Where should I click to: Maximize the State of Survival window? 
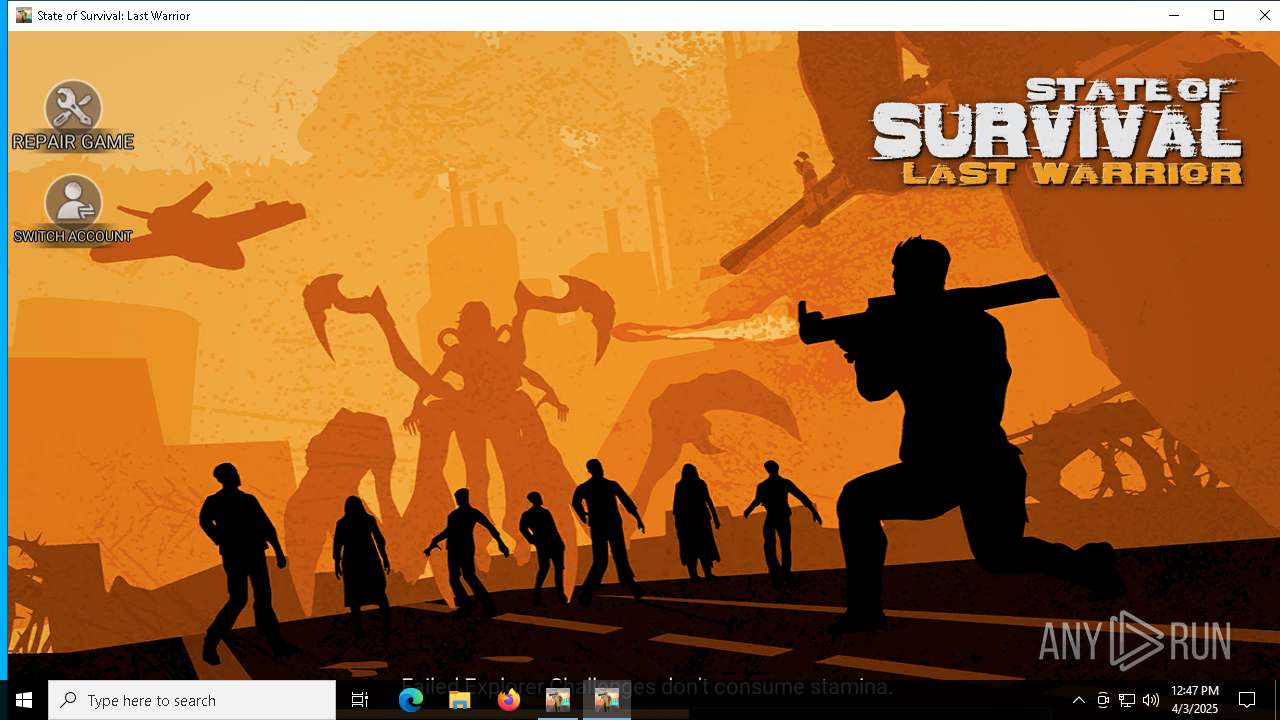[1219, 15]
